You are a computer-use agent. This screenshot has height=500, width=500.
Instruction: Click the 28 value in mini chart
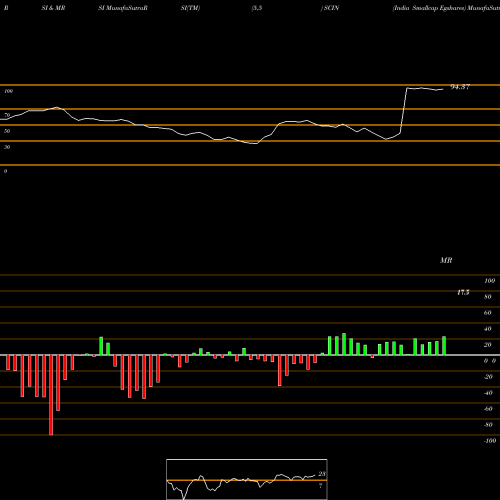click(x=322, y=474)
